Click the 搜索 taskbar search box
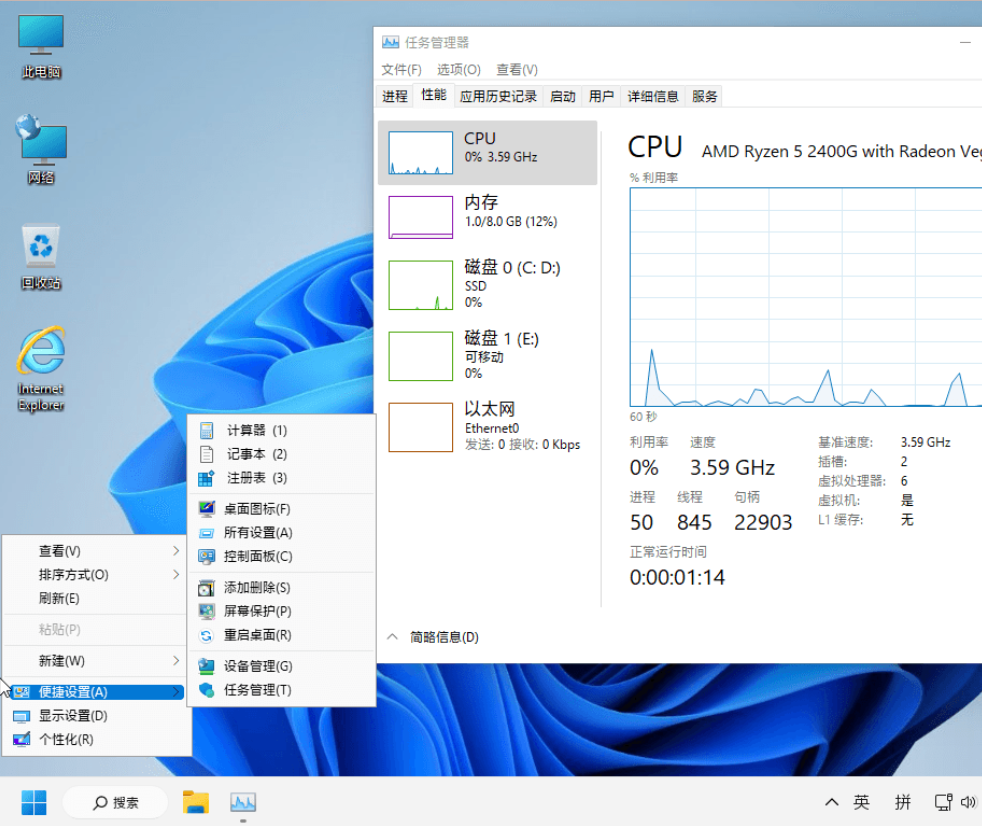Image resolution: width=982 pixels, height=826 pixels. [x=116, y=802]
